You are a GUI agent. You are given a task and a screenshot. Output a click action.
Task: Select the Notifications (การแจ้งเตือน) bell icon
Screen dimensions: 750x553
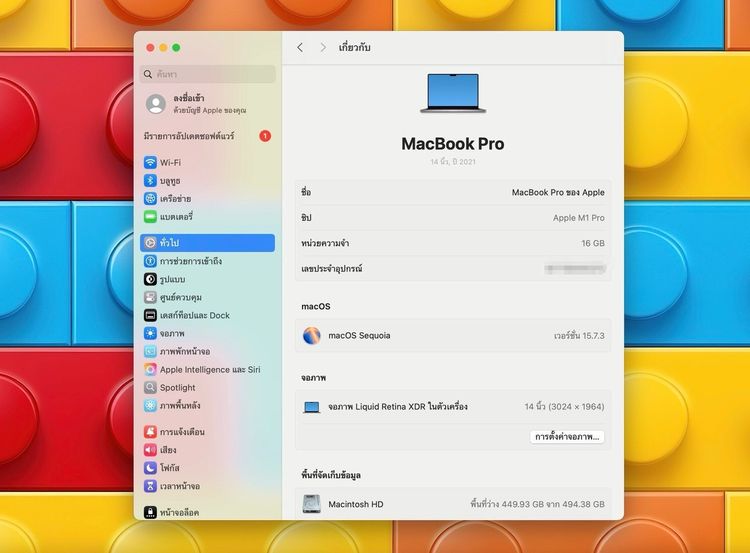[x=150, y=432]
